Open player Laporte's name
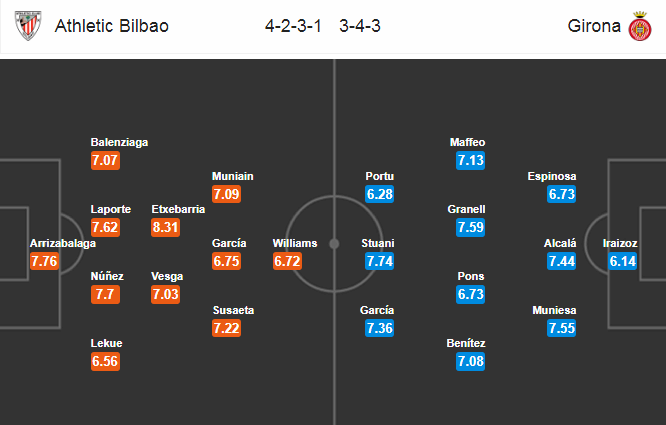The image size is (666, 425). pyautogui.click(x=110, y=209)
